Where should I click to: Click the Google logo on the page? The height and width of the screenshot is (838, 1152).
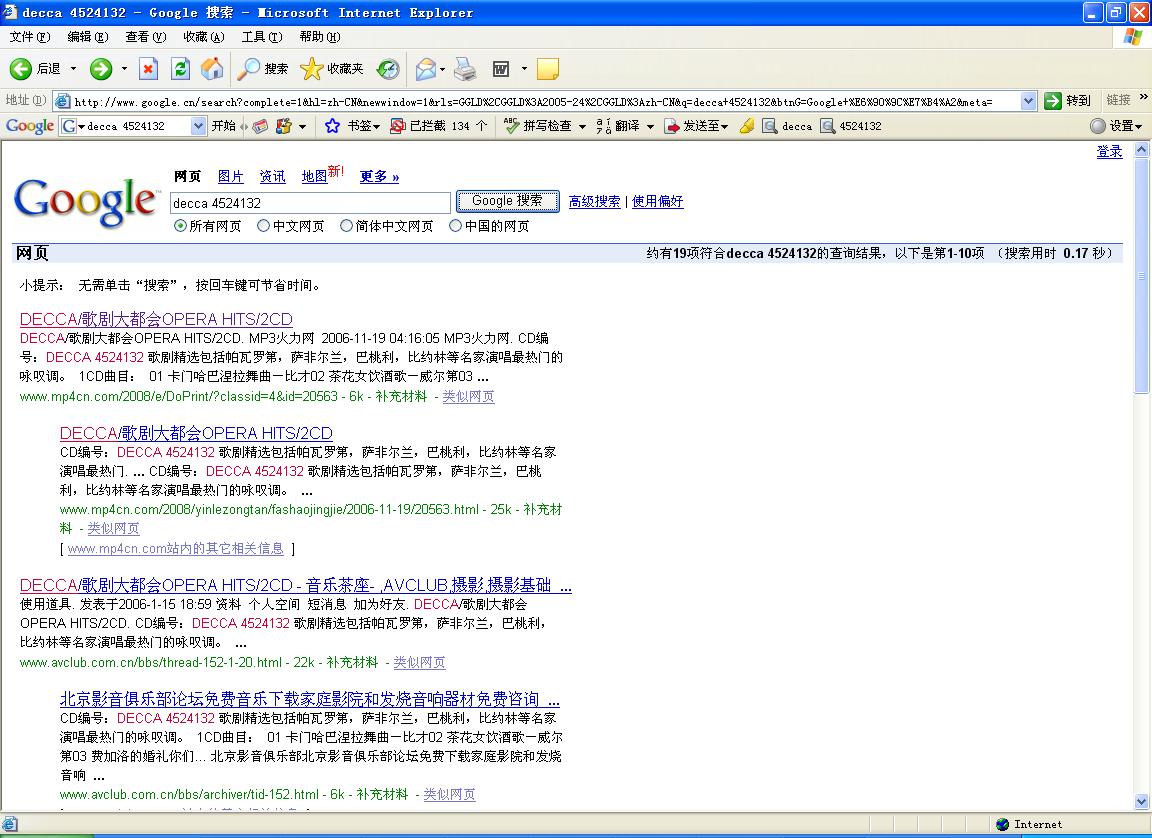coord(85,202)
